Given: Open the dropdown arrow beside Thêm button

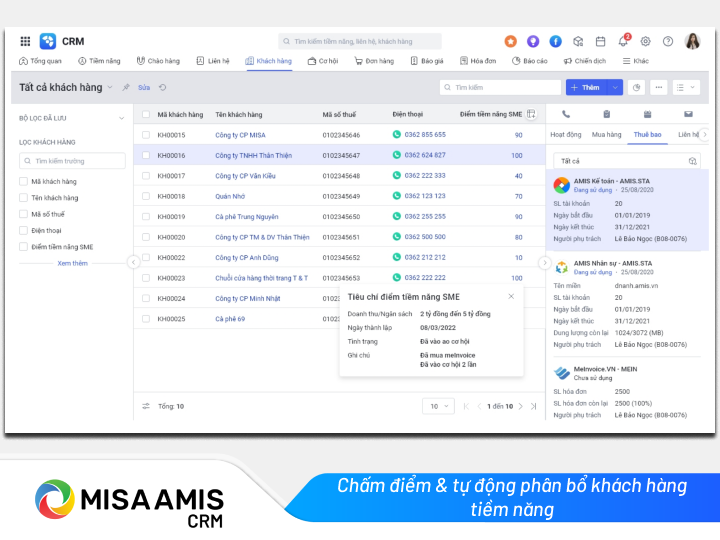Looking at the screenshot, I should point(615,87).
